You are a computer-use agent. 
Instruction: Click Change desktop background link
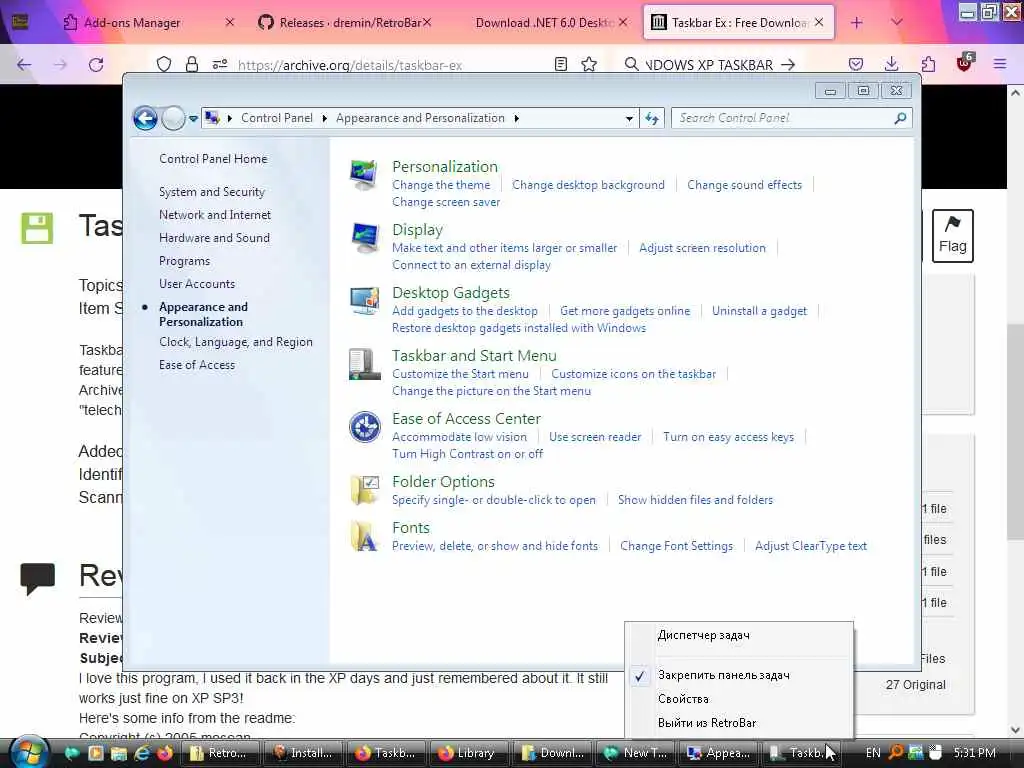(x=588, y=185)
